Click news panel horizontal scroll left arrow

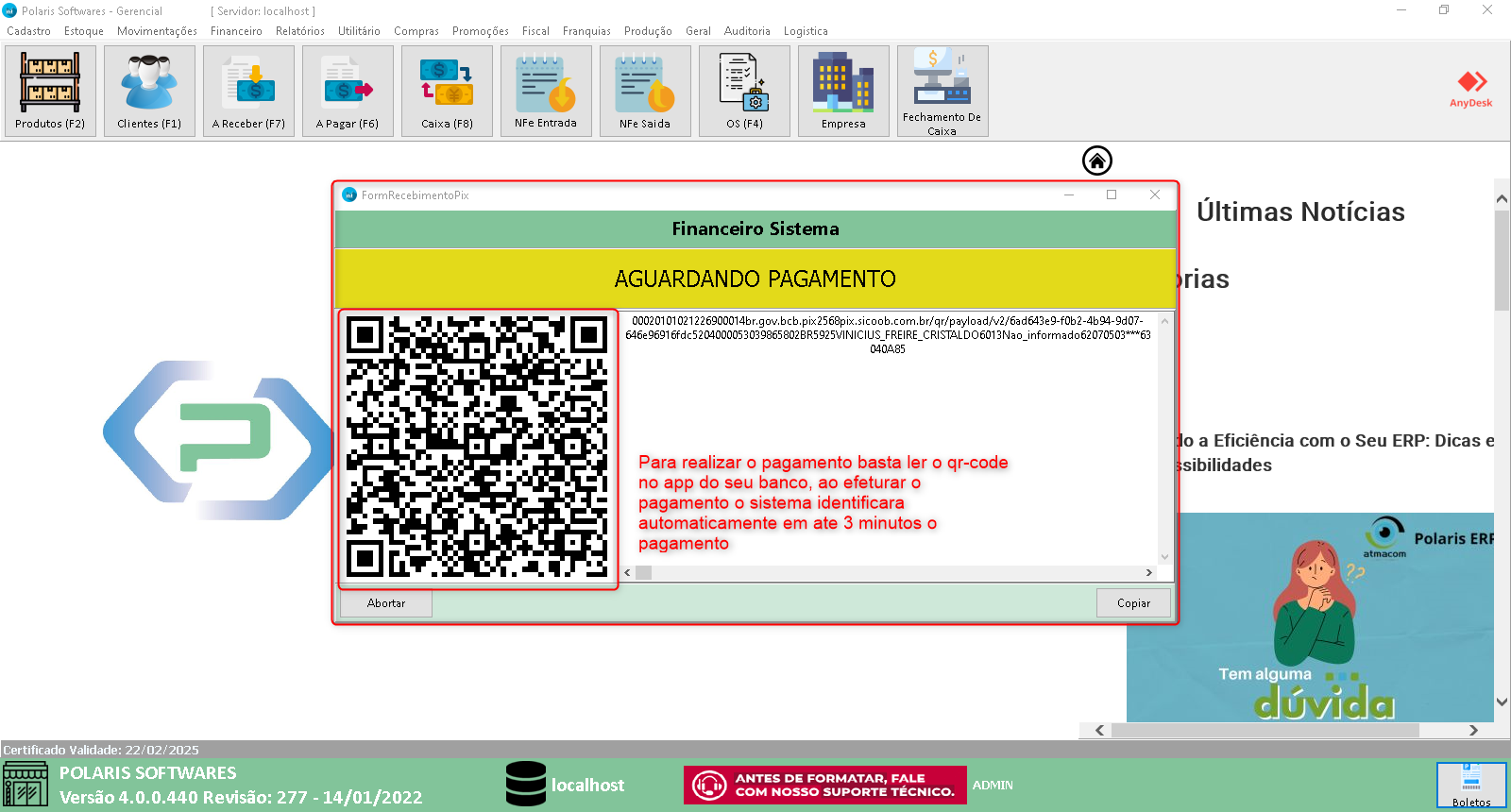coord(1099,730)
